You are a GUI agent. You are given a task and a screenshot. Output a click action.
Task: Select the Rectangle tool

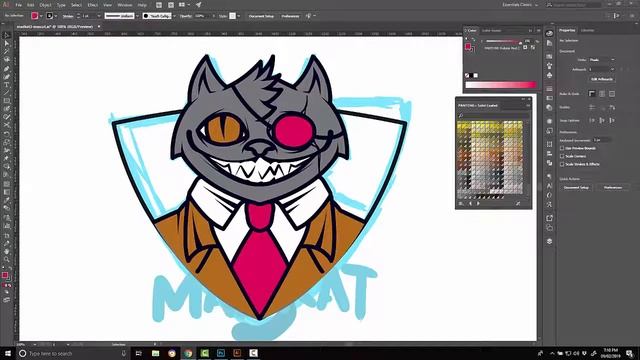point(7,101)
